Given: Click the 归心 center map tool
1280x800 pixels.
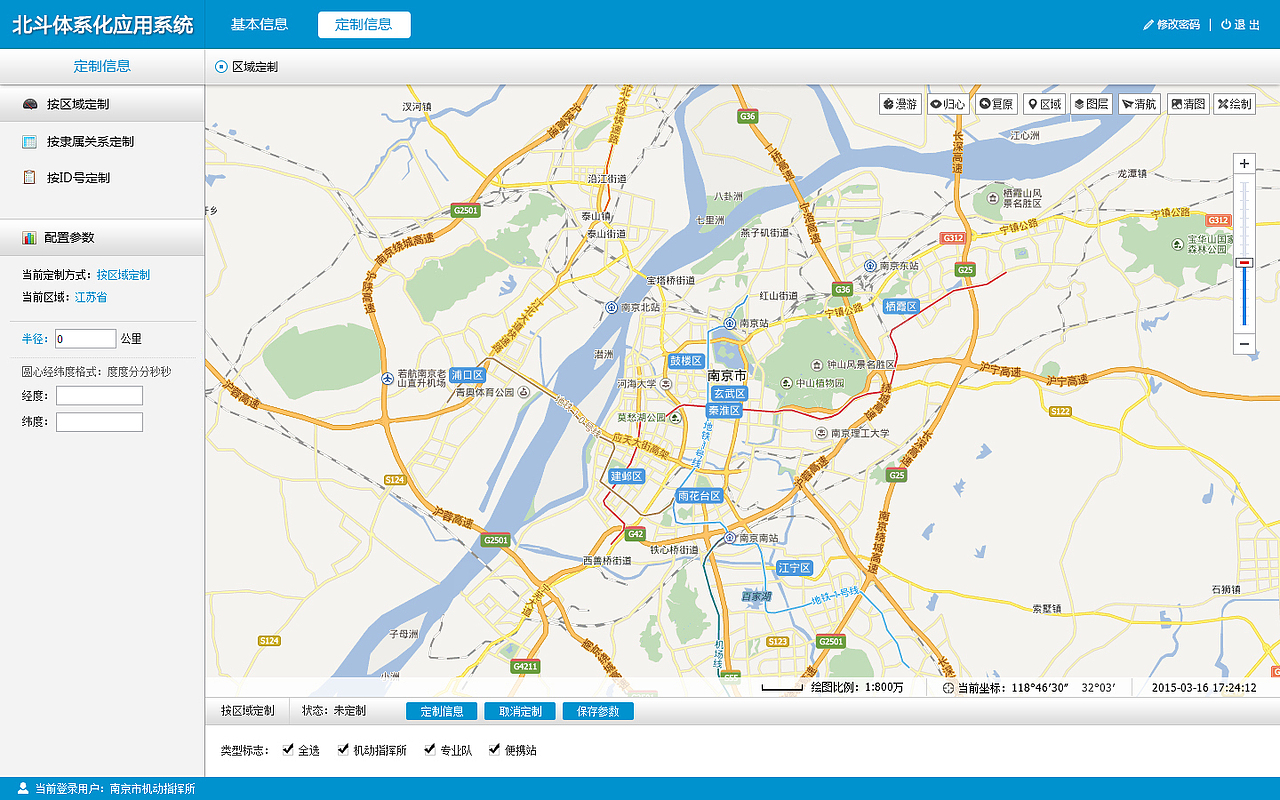Looking at the screenshot, I should (x=948, y=104).
